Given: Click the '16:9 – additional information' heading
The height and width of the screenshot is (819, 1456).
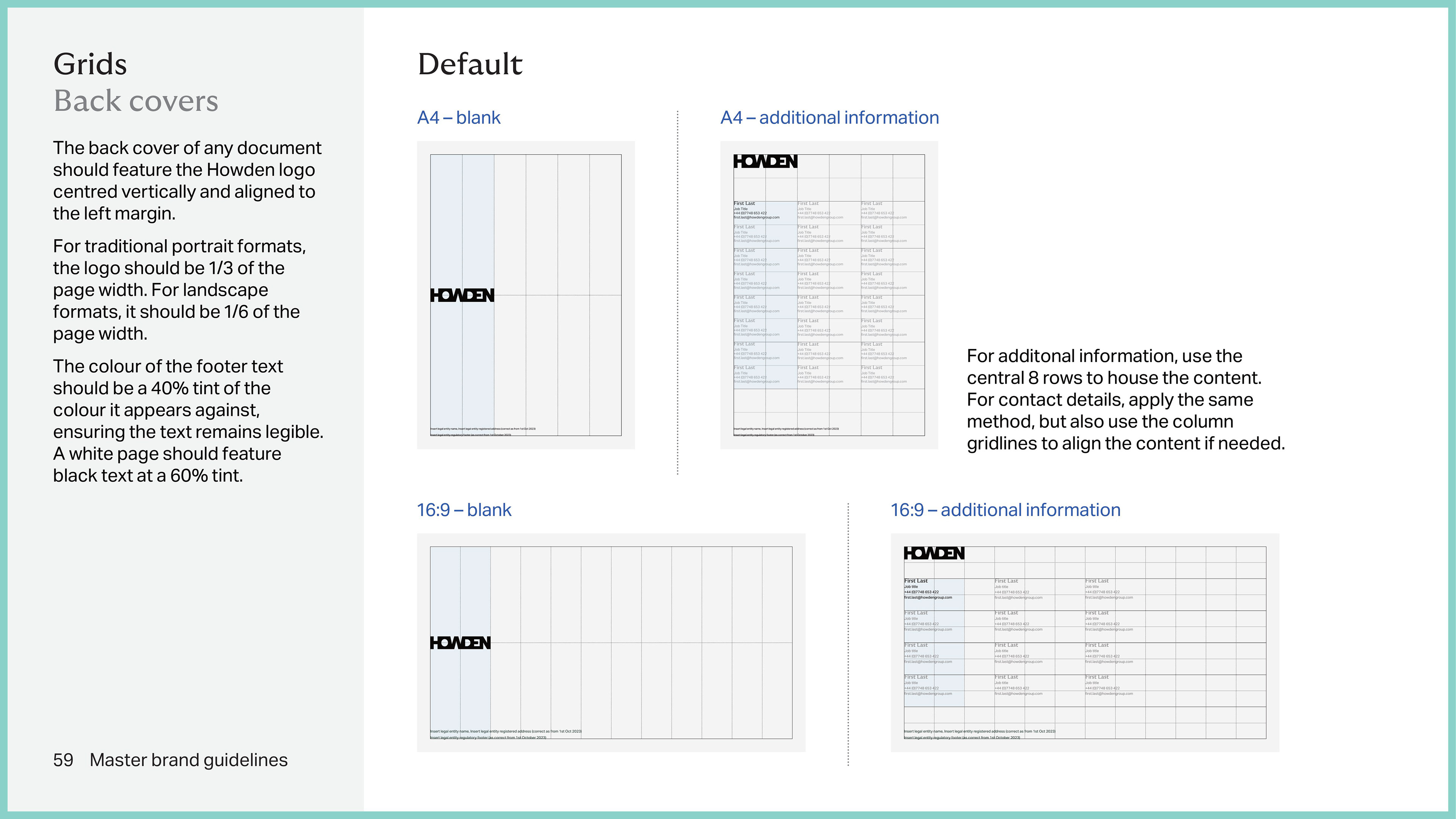Looking at the screenshot, I should tap(1005, 510).
